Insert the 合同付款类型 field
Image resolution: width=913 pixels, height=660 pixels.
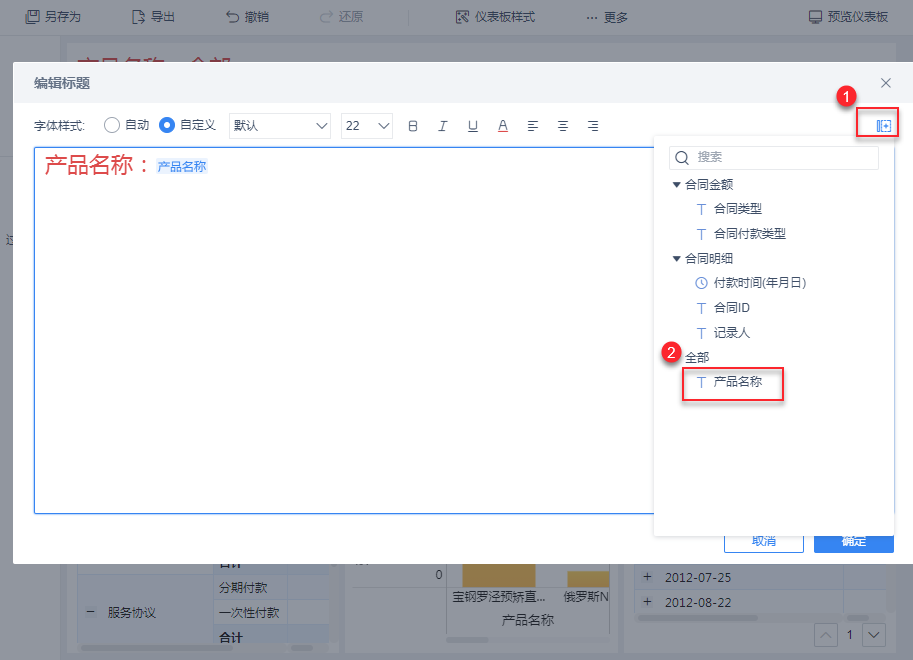[x=750, y=234]
